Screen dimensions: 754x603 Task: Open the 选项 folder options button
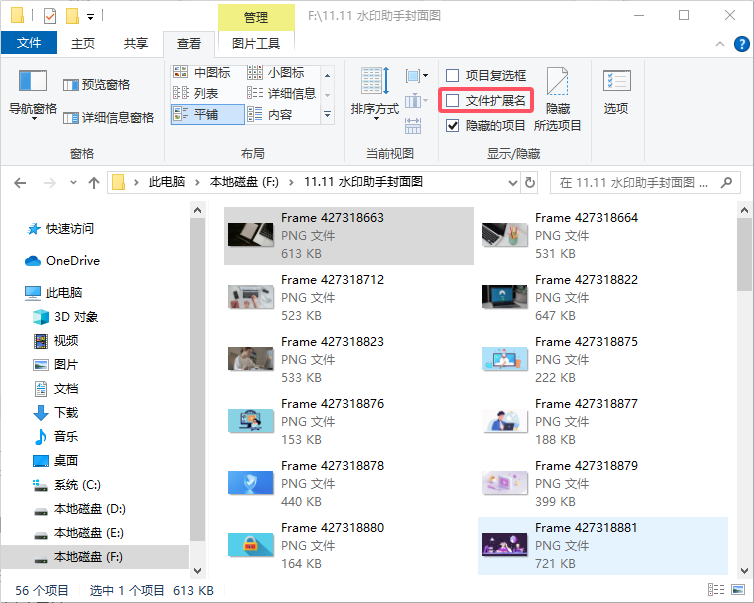coord(616,91)
